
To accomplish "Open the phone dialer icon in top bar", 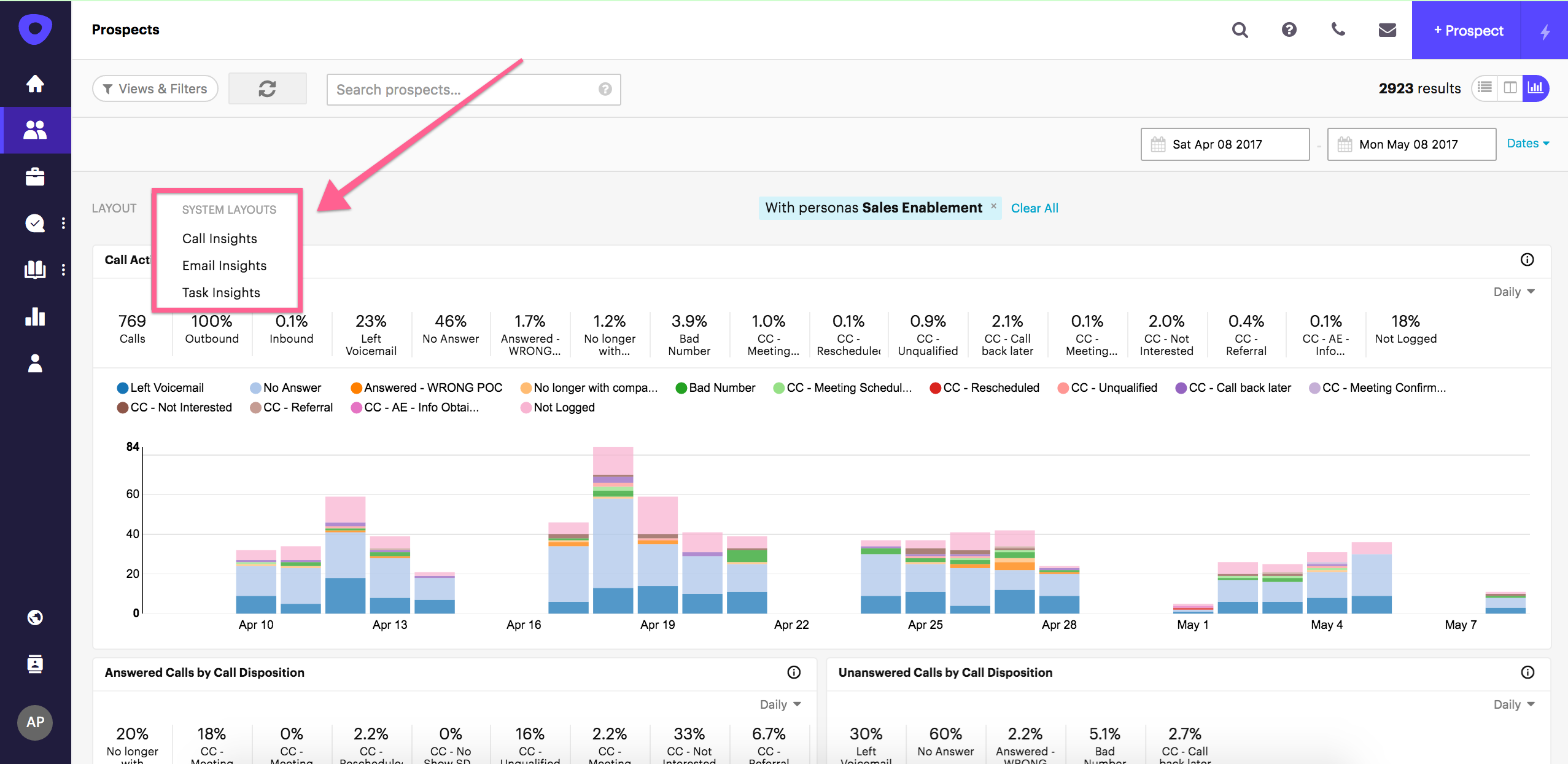I will [x=1338, y=29].
